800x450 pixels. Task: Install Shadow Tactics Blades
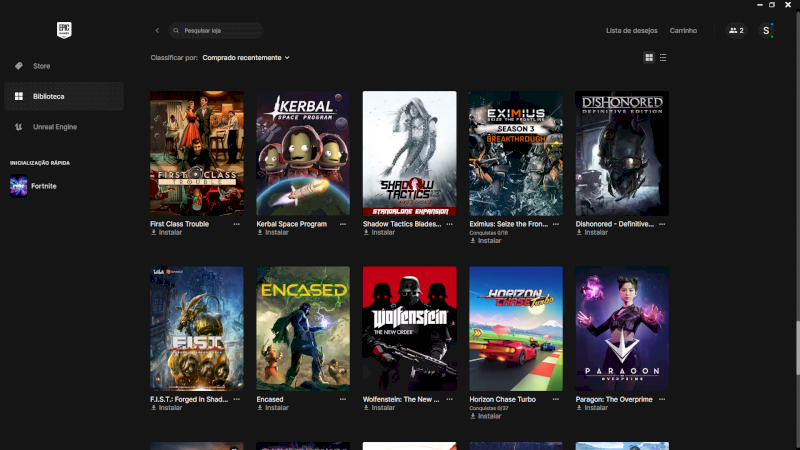(379, 233)
